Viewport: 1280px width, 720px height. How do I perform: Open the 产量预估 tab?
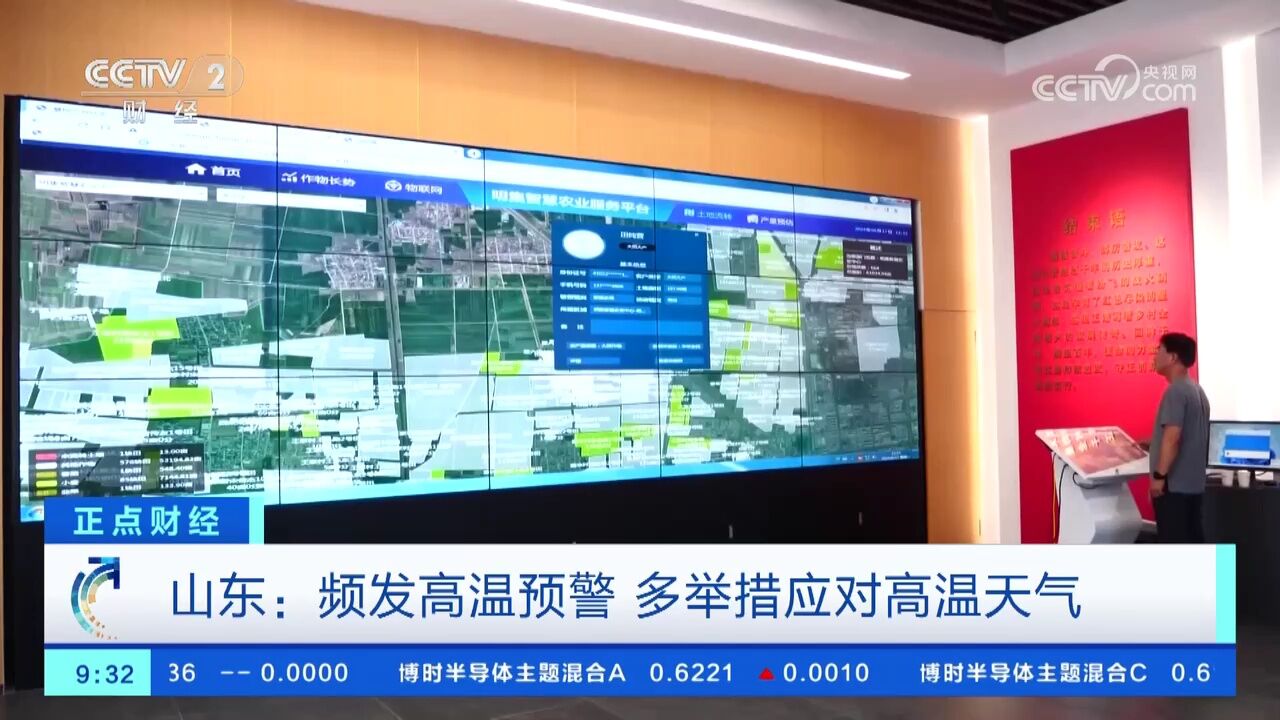768,221
